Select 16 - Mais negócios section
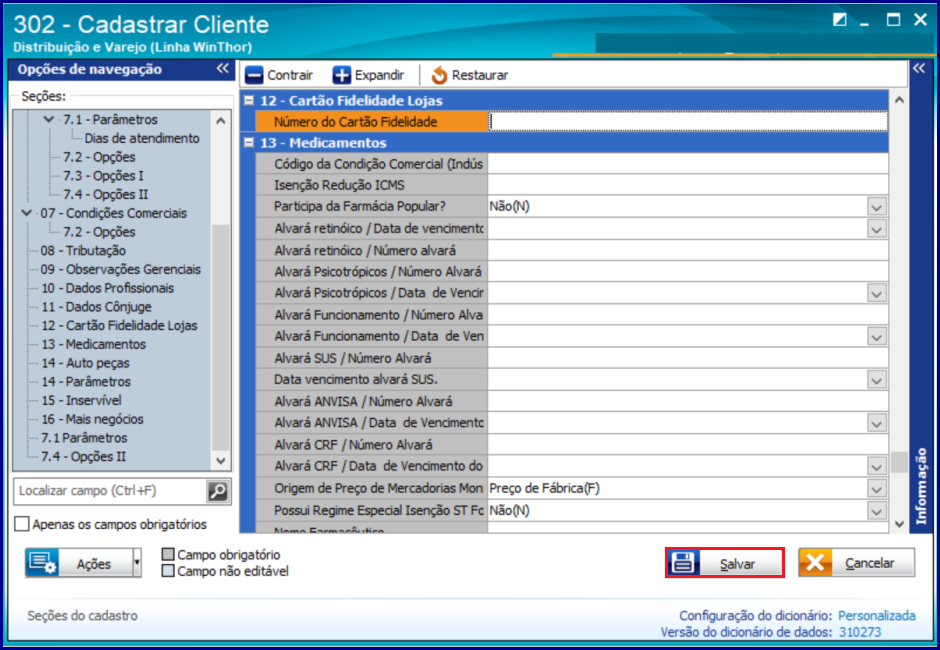Viewport: 940px width, 650px height. (92, 419)
